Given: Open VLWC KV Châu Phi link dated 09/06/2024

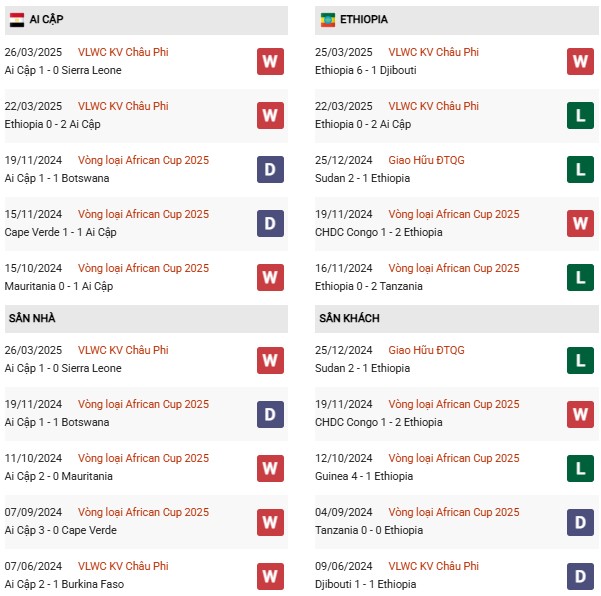Looking at the screenshot, I should 434,566.
